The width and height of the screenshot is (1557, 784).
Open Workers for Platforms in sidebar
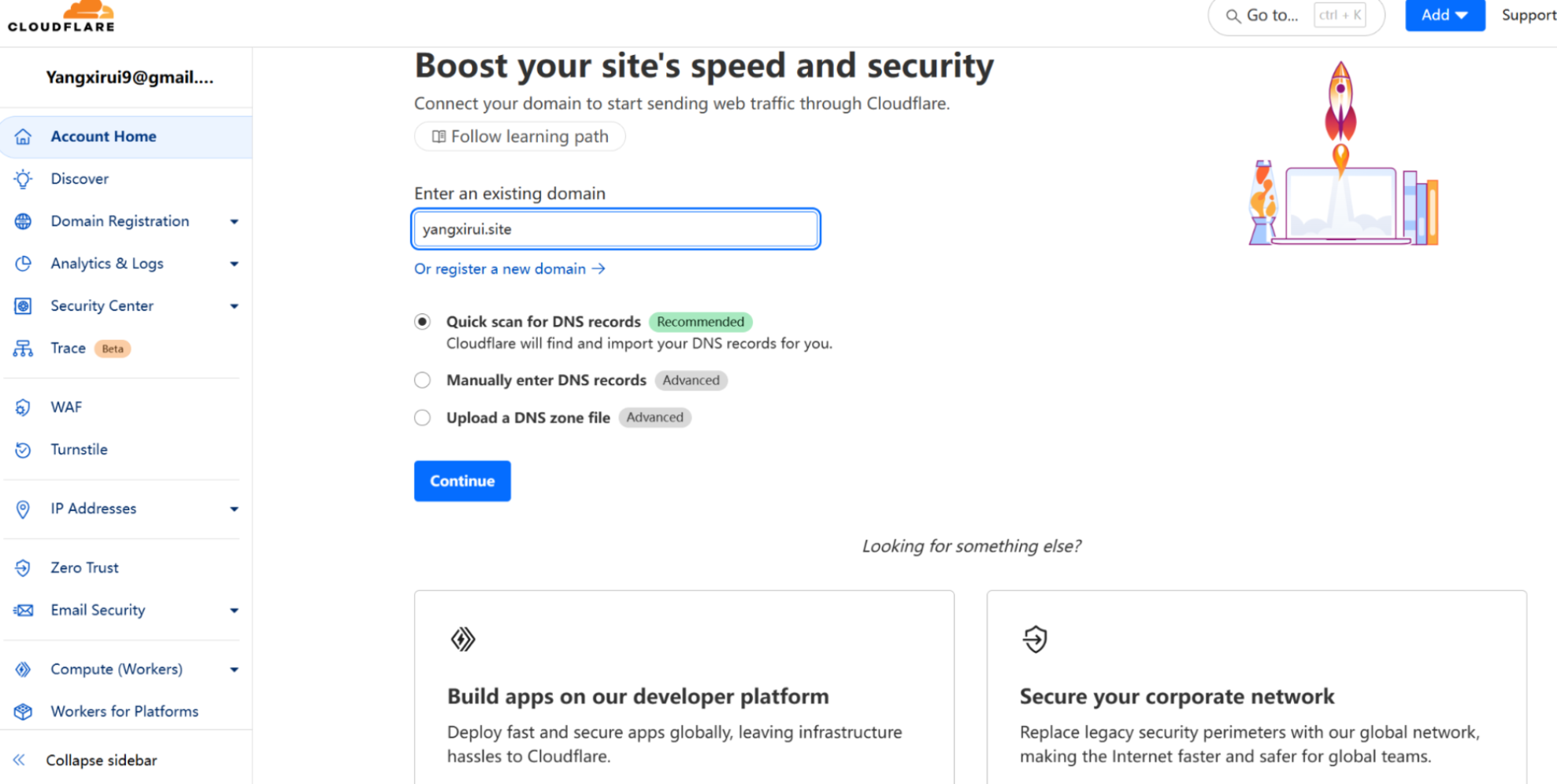pos(126,712)
